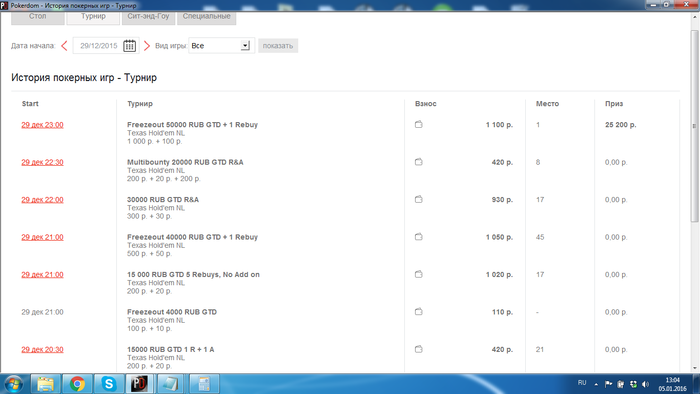Click buy-in icon for 30000 RUB GTD R&A
Image resolution: width=700 pixels, height=394 pixels.
tap(418, 199)
